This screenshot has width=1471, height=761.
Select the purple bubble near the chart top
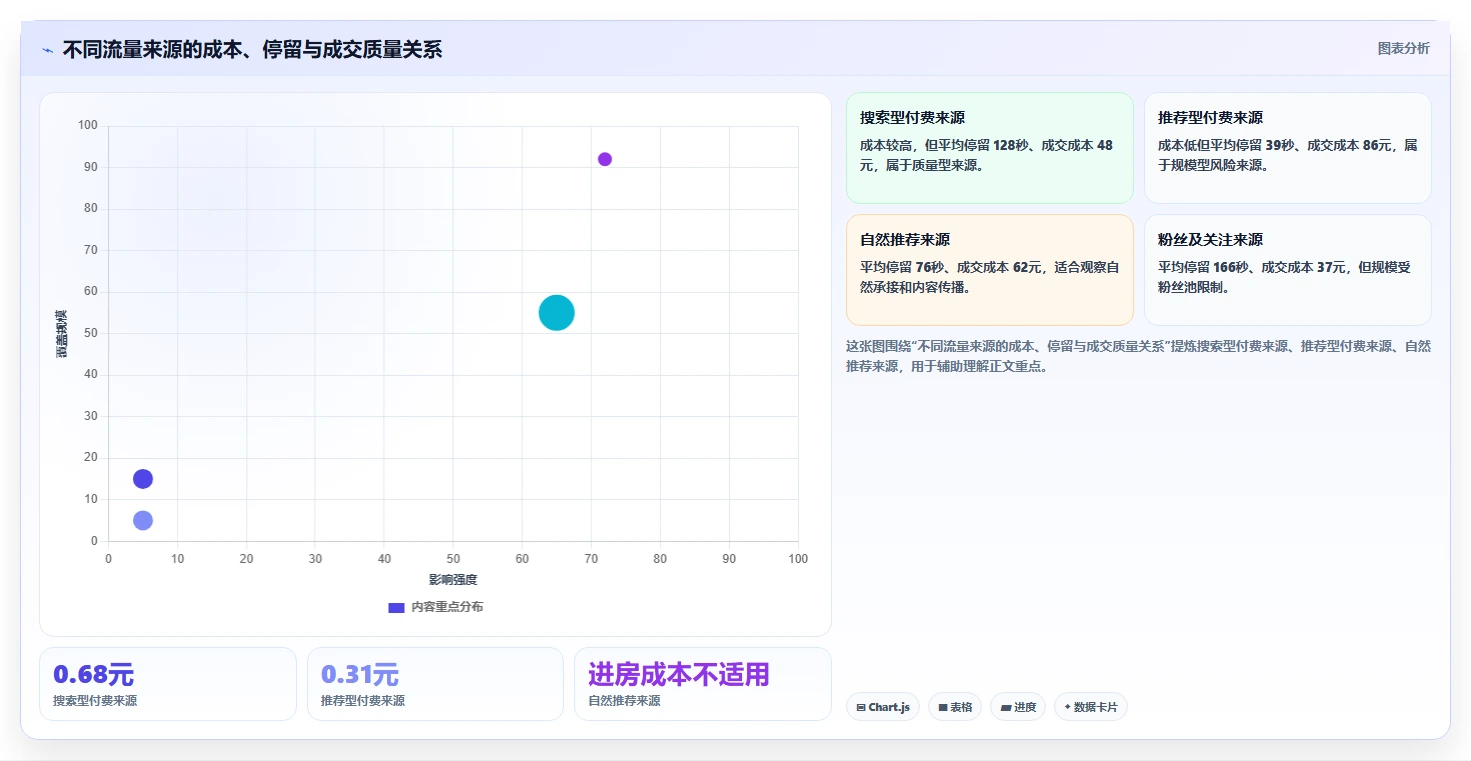coord(605,159)
